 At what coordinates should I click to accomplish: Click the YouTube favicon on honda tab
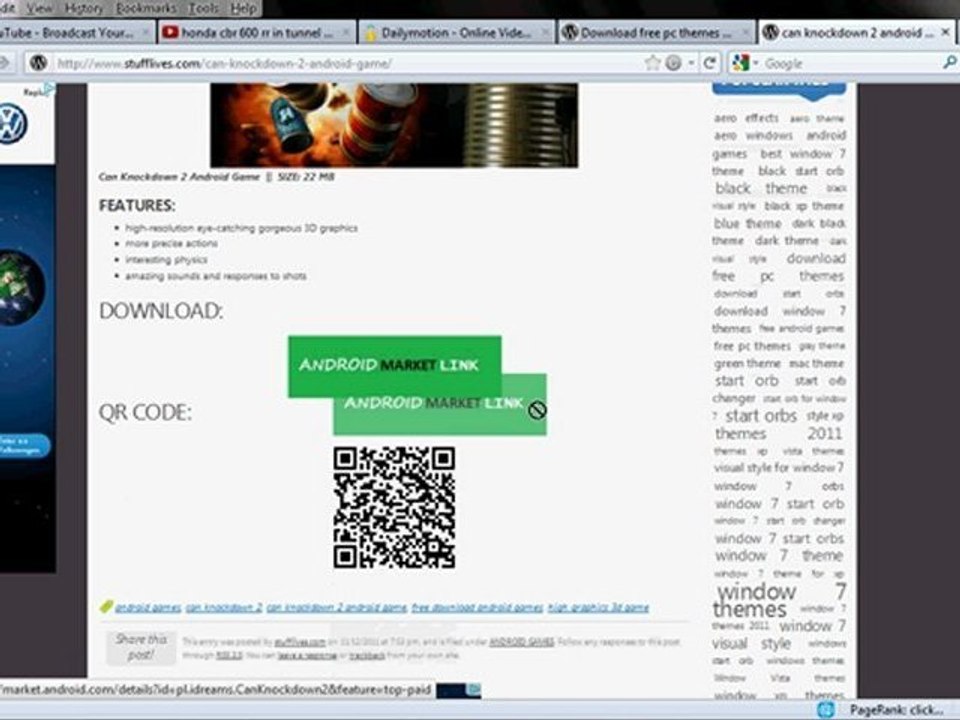170,32
